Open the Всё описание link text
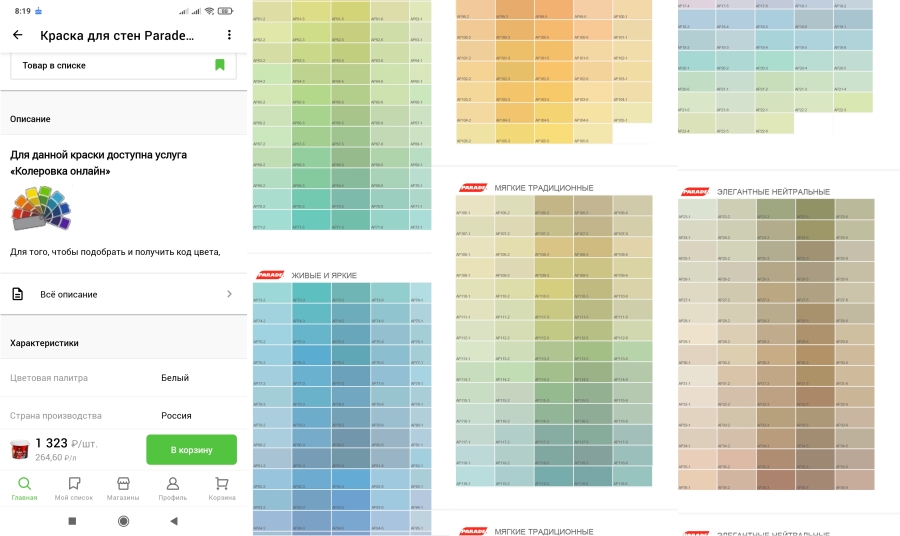This screenshot has height=536, width=900. click(x=68, y=294)
